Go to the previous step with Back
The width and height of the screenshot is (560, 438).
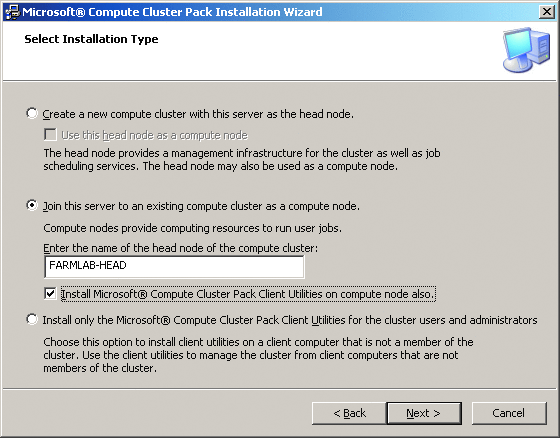pyautogui.click(x=349, y=413)
